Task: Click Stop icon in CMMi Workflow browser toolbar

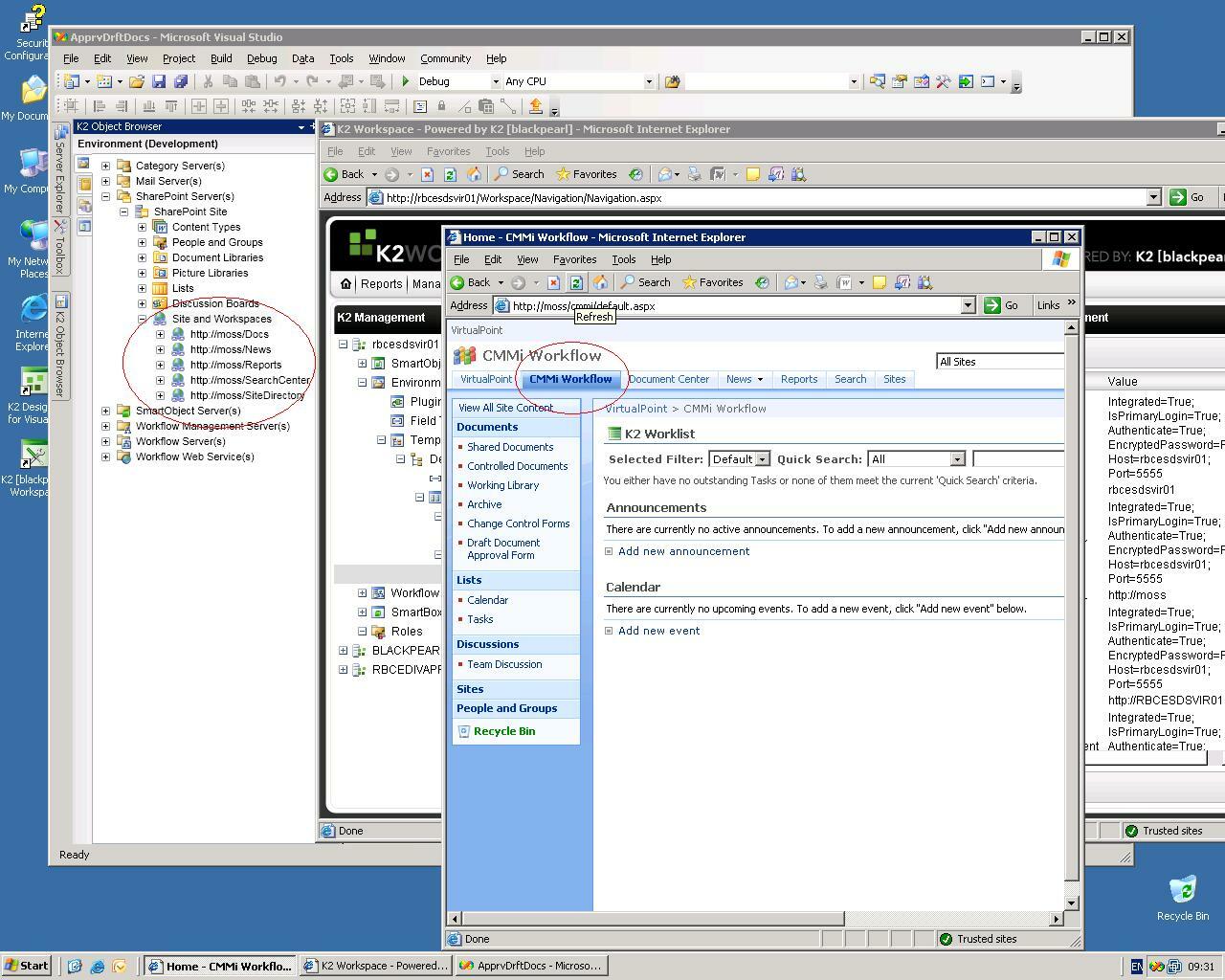Action: tap(553, 282)
